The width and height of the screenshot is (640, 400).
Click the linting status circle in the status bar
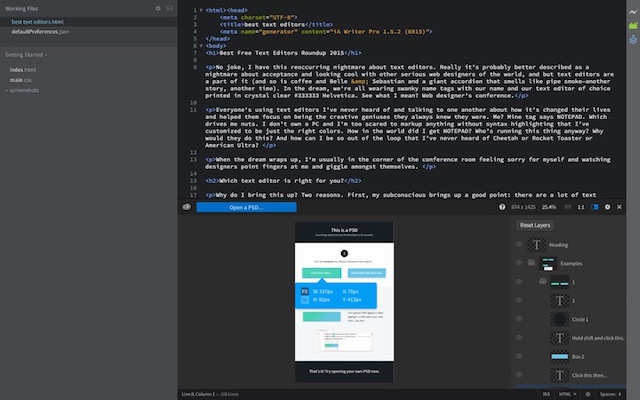tap(588, 394)
